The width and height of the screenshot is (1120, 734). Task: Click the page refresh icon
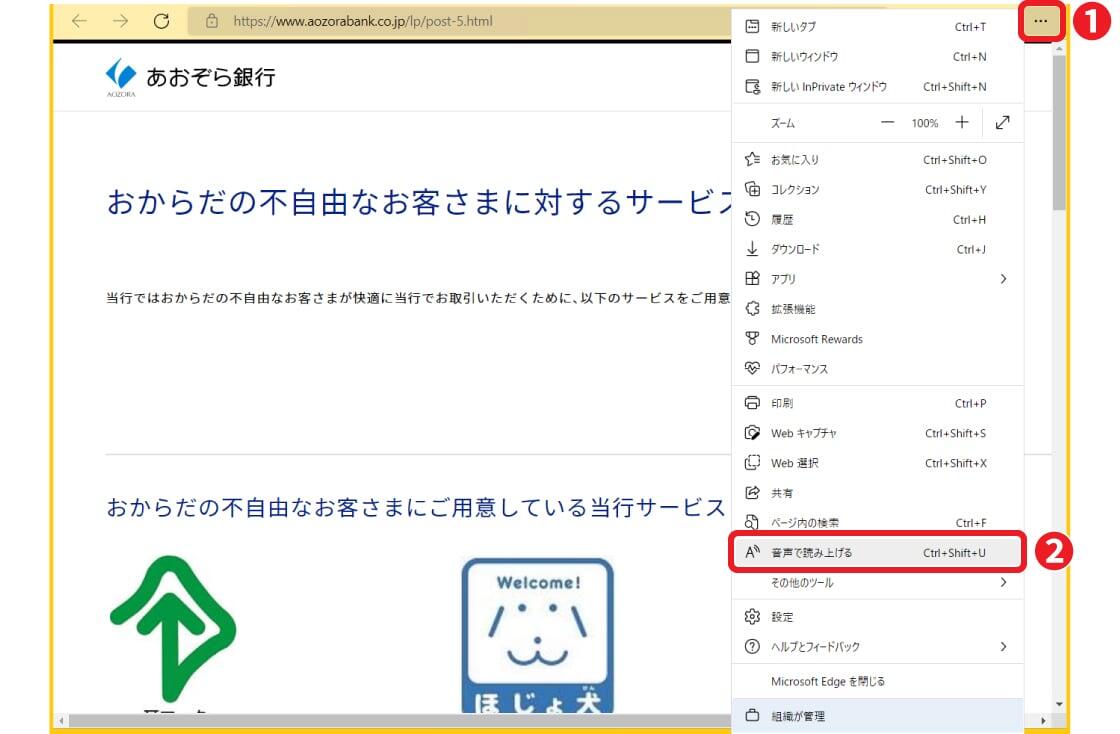pos(161,21)
